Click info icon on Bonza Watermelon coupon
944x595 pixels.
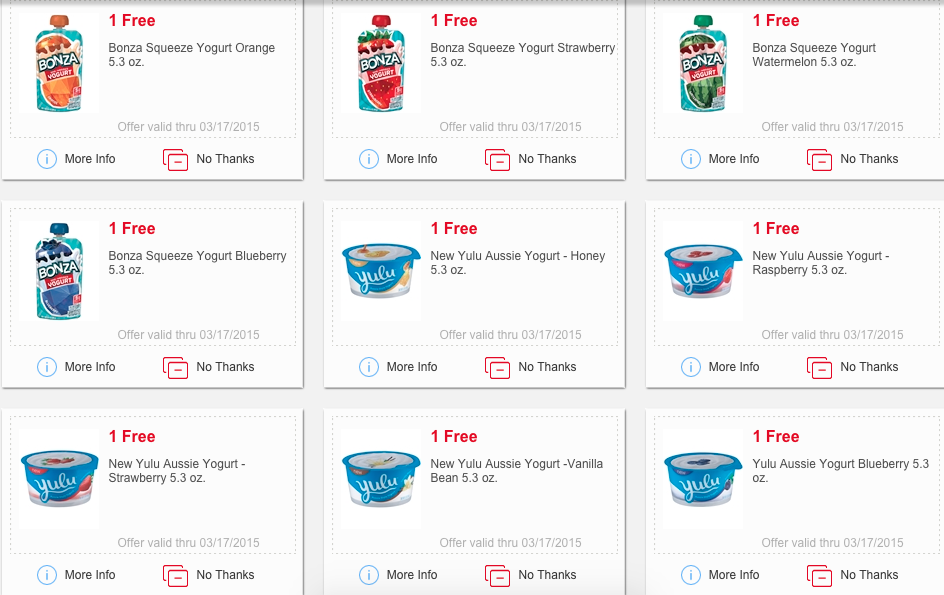(691, 159)
